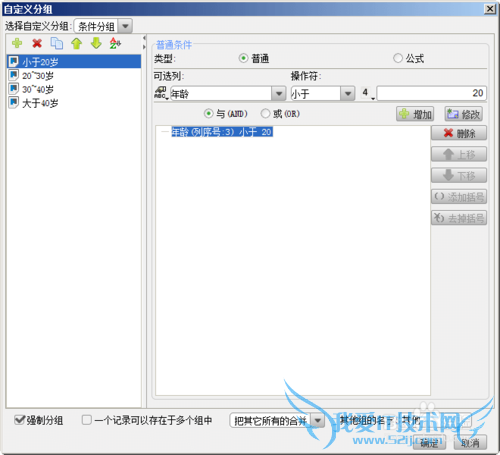Image resolution: width=500 pixels, height=455 pixels.
Task: Select condition 年龄 (列序号:3) 小于 20
Action: point(222,132)
